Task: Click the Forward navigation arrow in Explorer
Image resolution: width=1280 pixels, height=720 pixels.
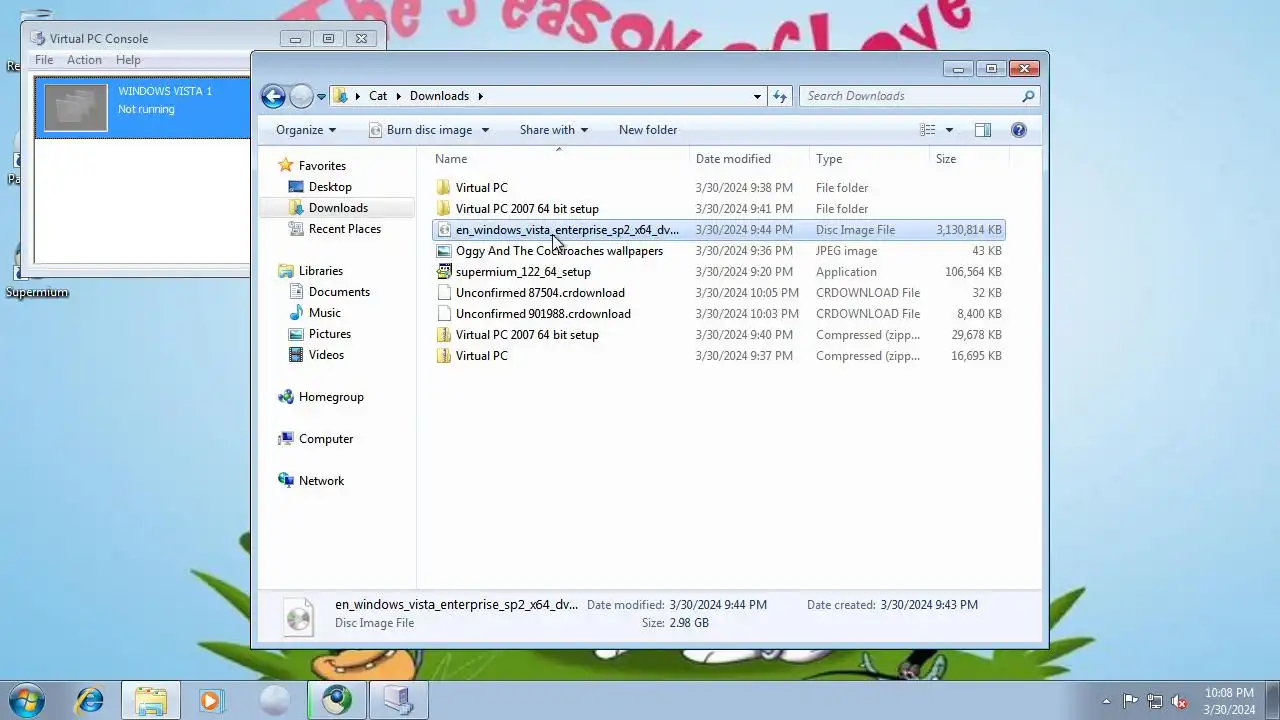Action: point(301,96)
